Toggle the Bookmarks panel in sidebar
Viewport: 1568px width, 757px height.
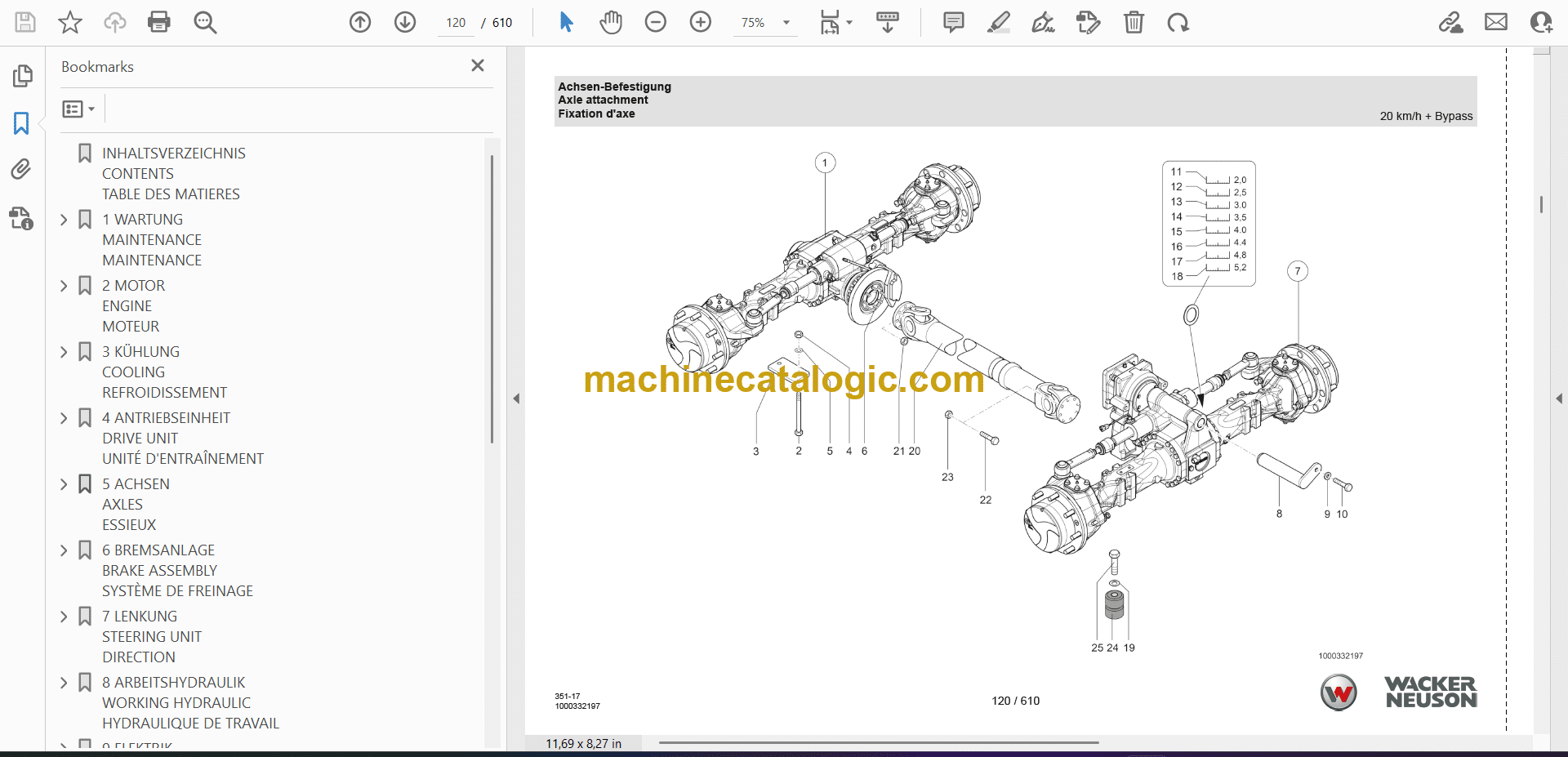(21, 123)
